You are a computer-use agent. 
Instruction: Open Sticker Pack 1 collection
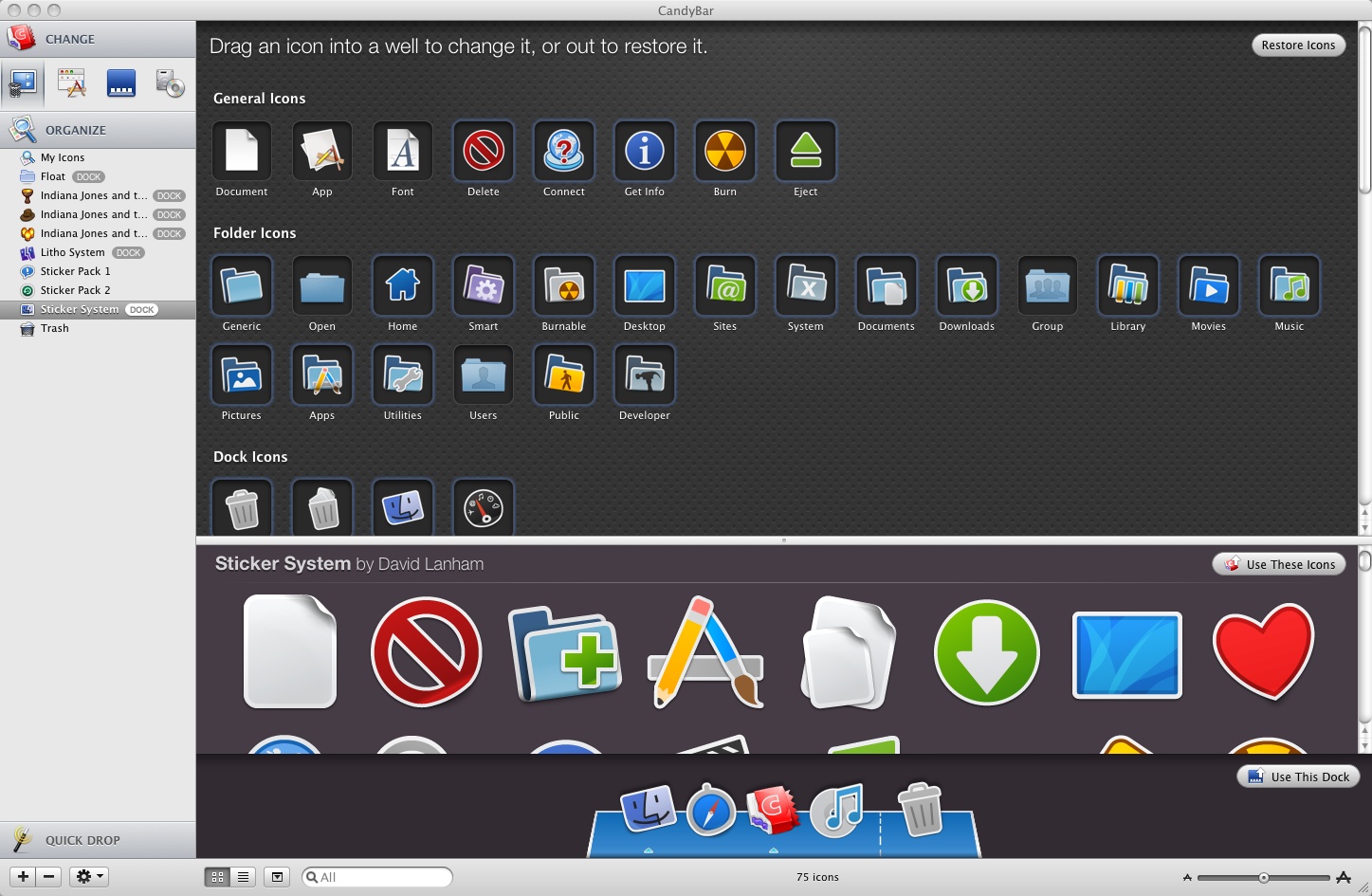98,271
